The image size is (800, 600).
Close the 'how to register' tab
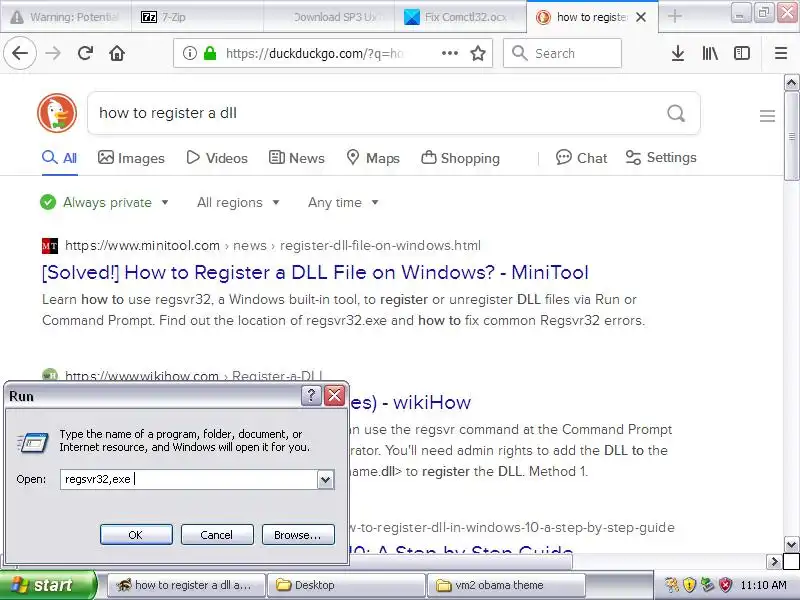pyautogui.click(x=641, y=17)
